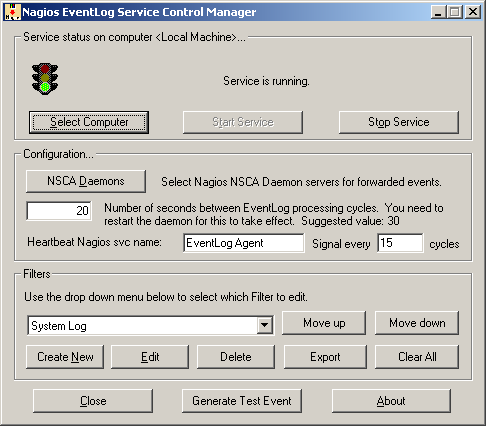Edit the selected filter

(x=150, y=357)
